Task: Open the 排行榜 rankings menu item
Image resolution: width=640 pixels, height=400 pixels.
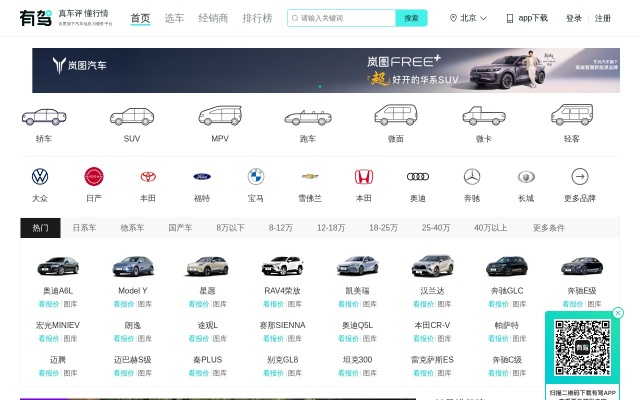Action: pos(256,18)
